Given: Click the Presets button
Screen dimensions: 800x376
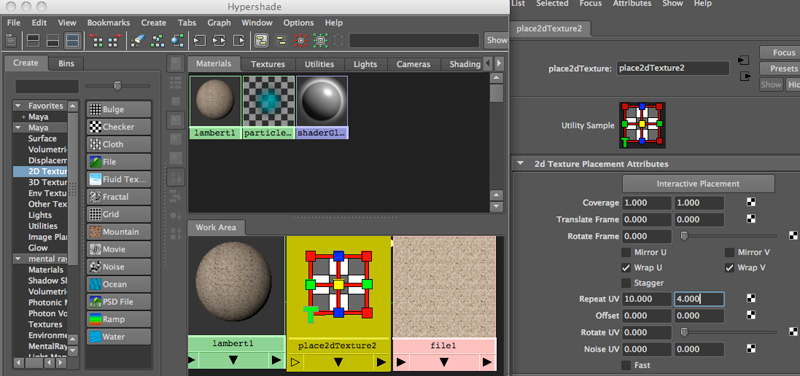Looking at the screenshot, I should [x=781, y=68].
